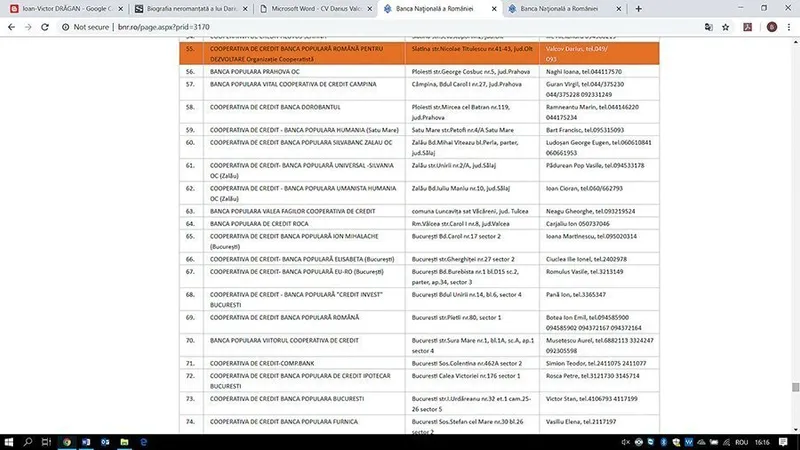Click the Chrome taskbar icon

[x=67, y=442]
